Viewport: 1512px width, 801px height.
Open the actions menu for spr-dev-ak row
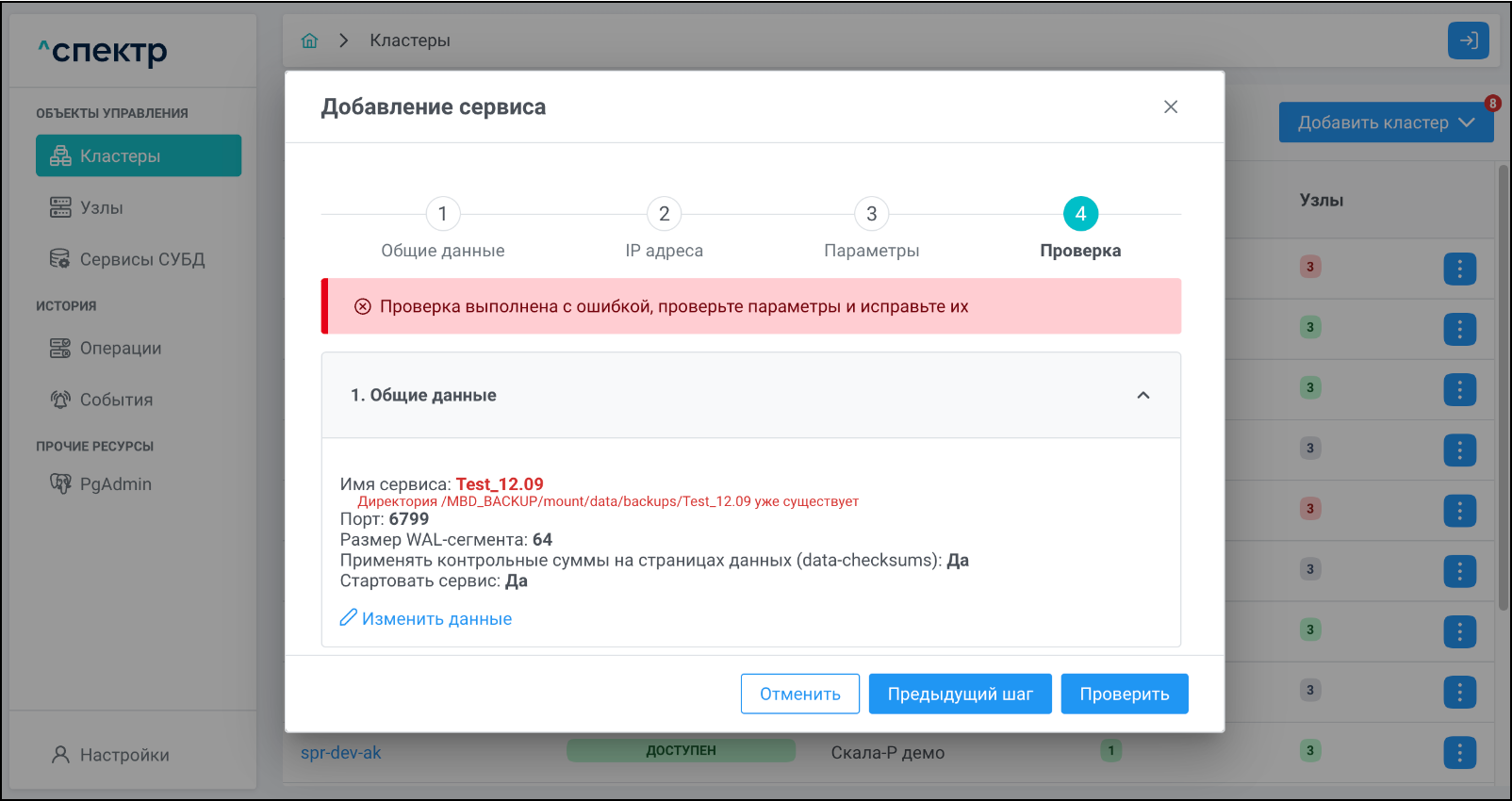click(1460, 752)
